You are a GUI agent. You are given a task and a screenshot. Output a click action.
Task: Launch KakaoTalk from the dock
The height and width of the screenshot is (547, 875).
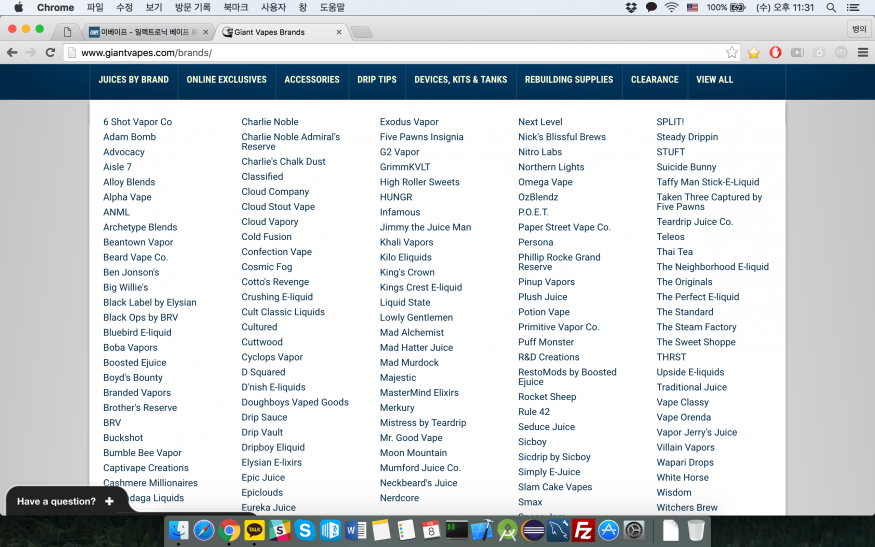(255, 530)
